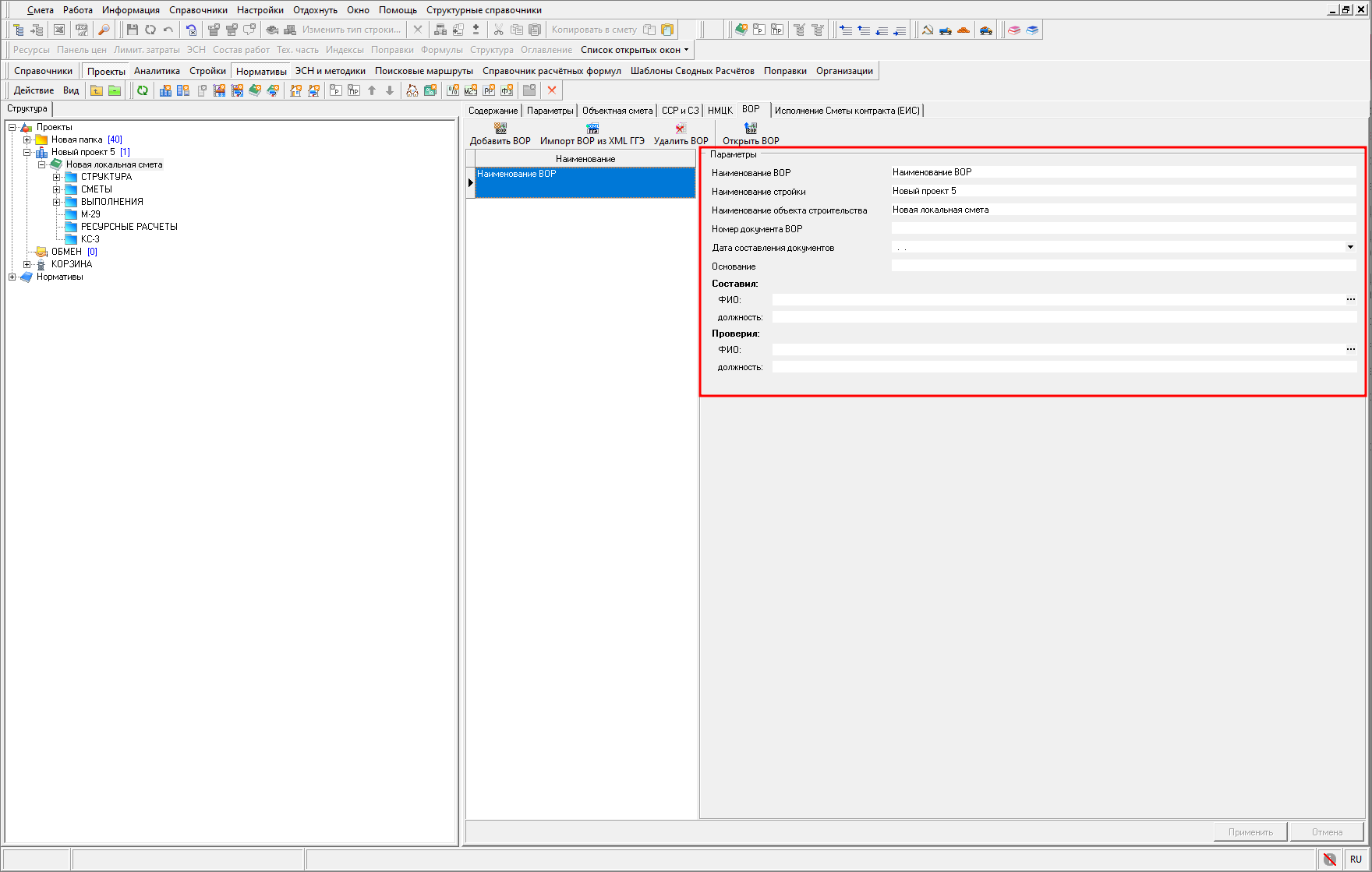Collapse the Новый проект 5 node

pyautogui.click(x=27, y=152)
